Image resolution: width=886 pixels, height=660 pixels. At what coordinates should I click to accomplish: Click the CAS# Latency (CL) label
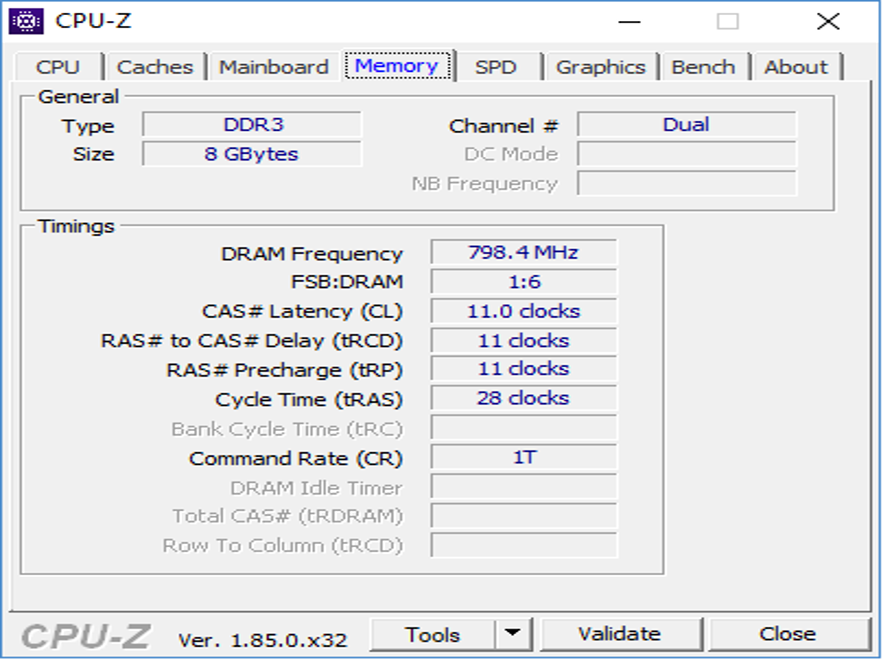(x=302, y=312)
